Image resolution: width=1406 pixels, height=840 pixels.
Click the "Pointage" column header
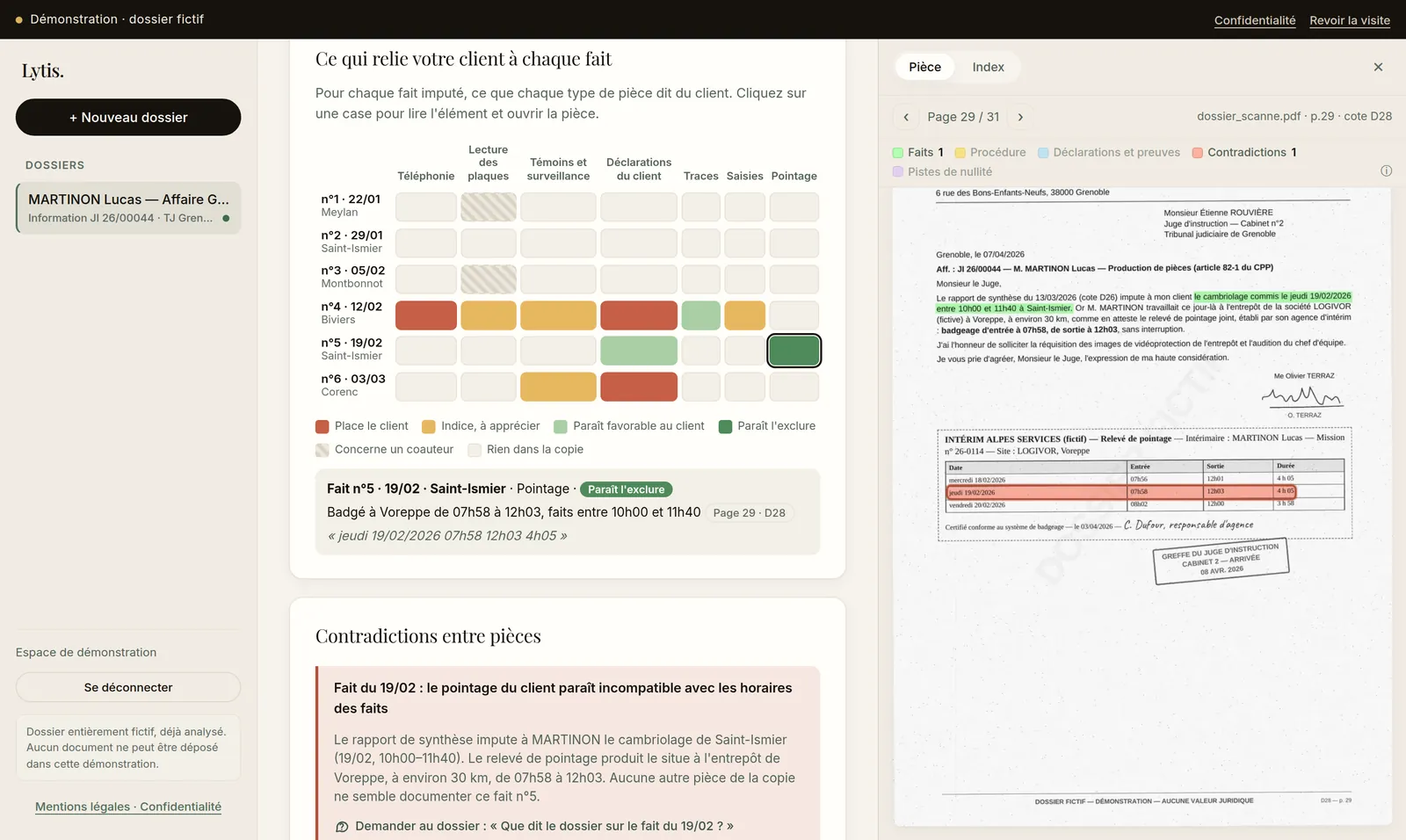pyautogui.click(x=794, y=176)
